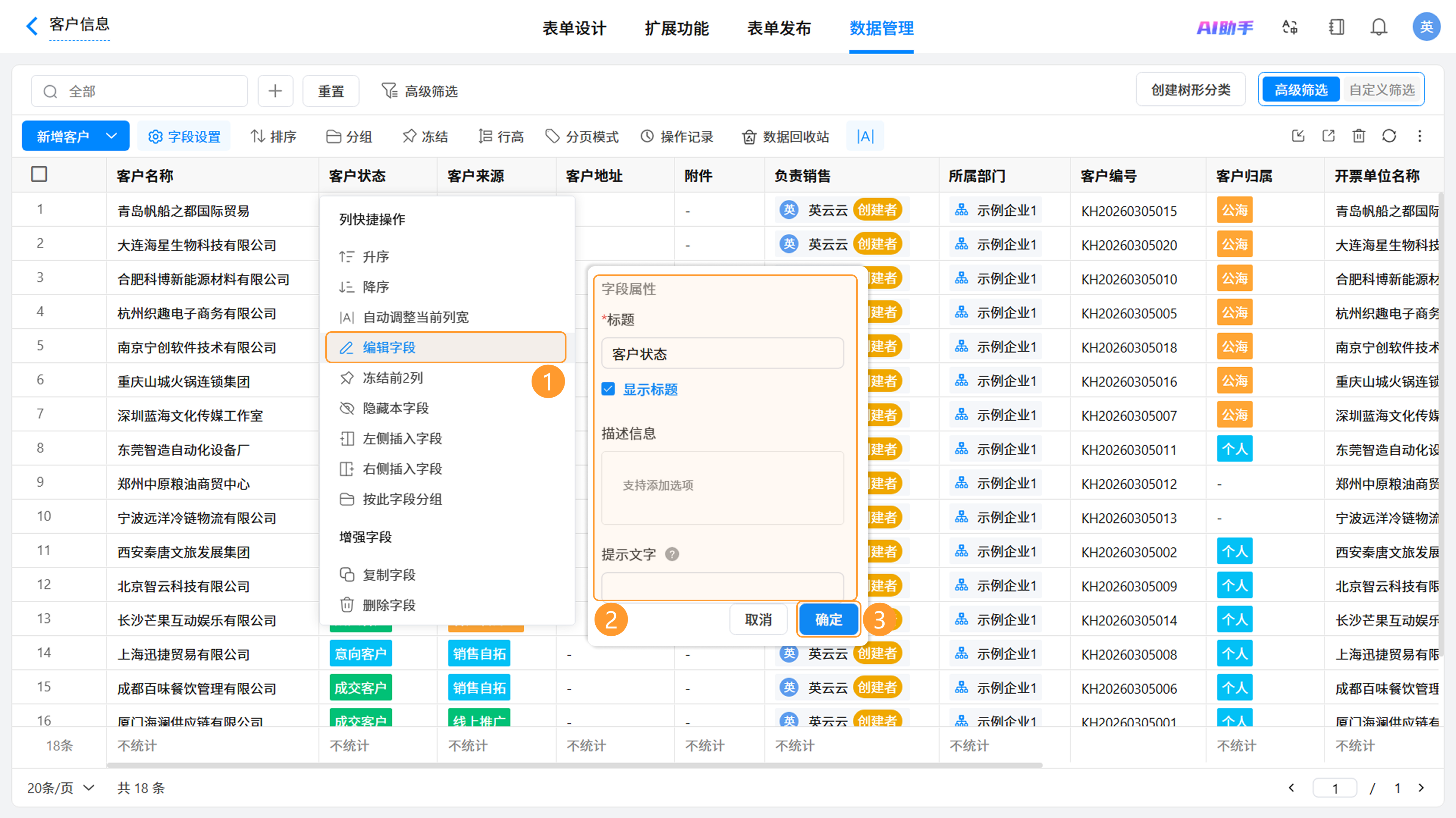Click the 冻结 freeze option
The height and width of the screenshot is (818, 1456).
(425, 136)
